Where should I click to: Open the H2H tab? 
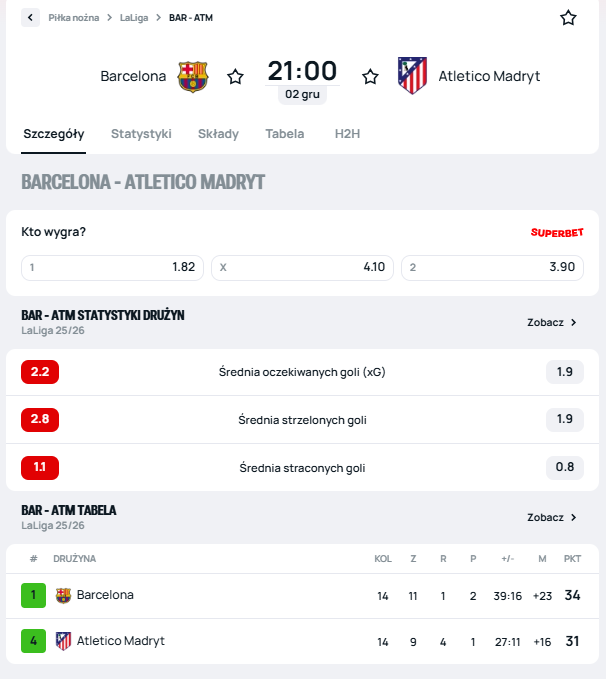click(347, 134)
